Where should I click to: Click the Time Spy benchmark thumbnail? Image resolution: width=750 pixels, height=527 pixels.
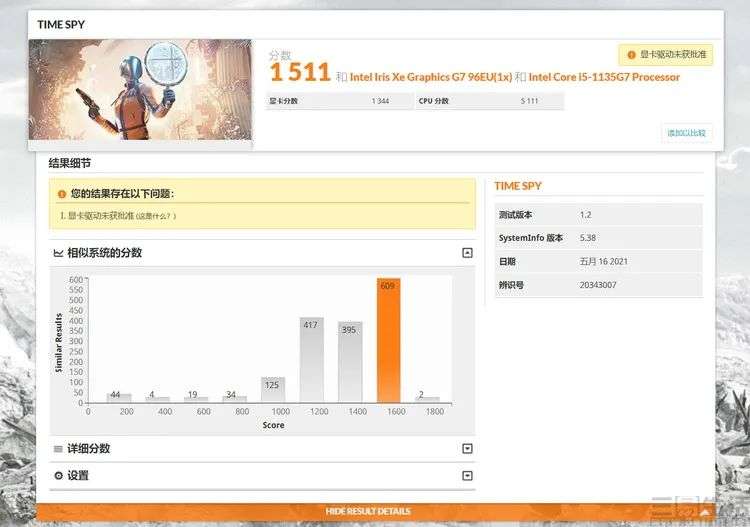pyautogui.click(x=140, y=90)
